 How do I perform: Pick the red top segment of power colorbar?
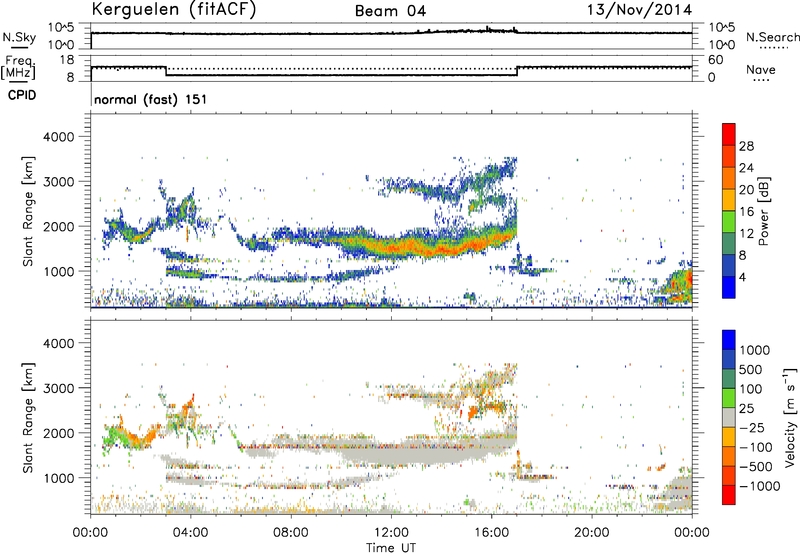(x=729, y=135)
